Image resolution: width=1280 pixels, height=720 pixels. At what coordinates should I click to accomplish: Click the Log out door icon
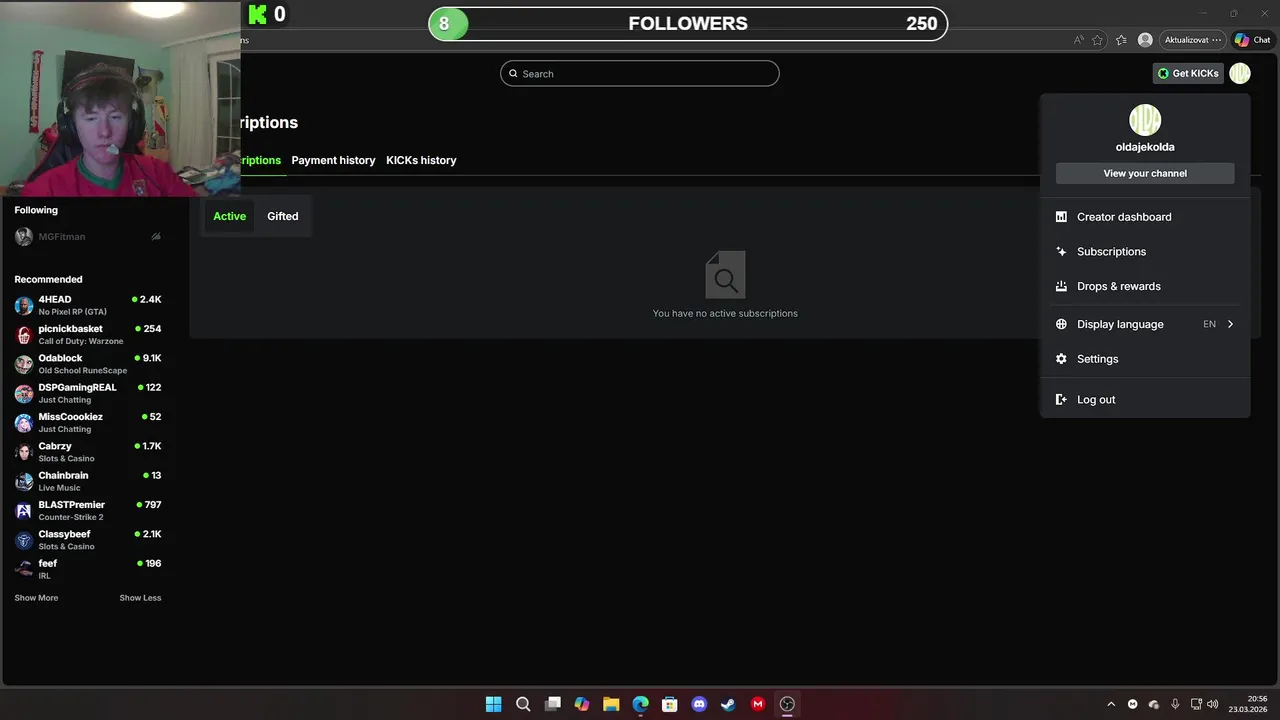(1061, 400)
